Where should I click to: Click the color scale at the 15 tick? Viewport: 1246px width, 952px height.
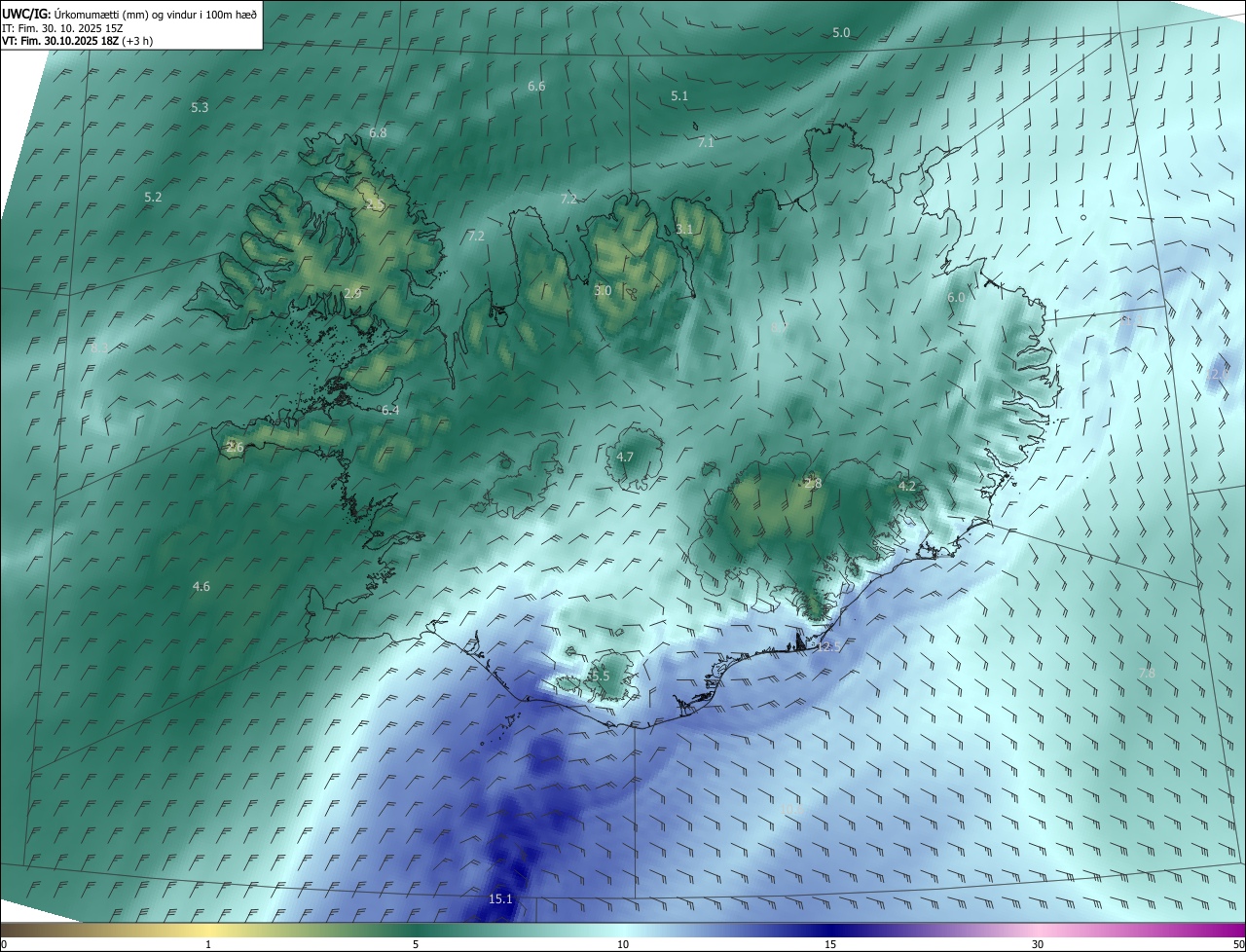[830, 945]
